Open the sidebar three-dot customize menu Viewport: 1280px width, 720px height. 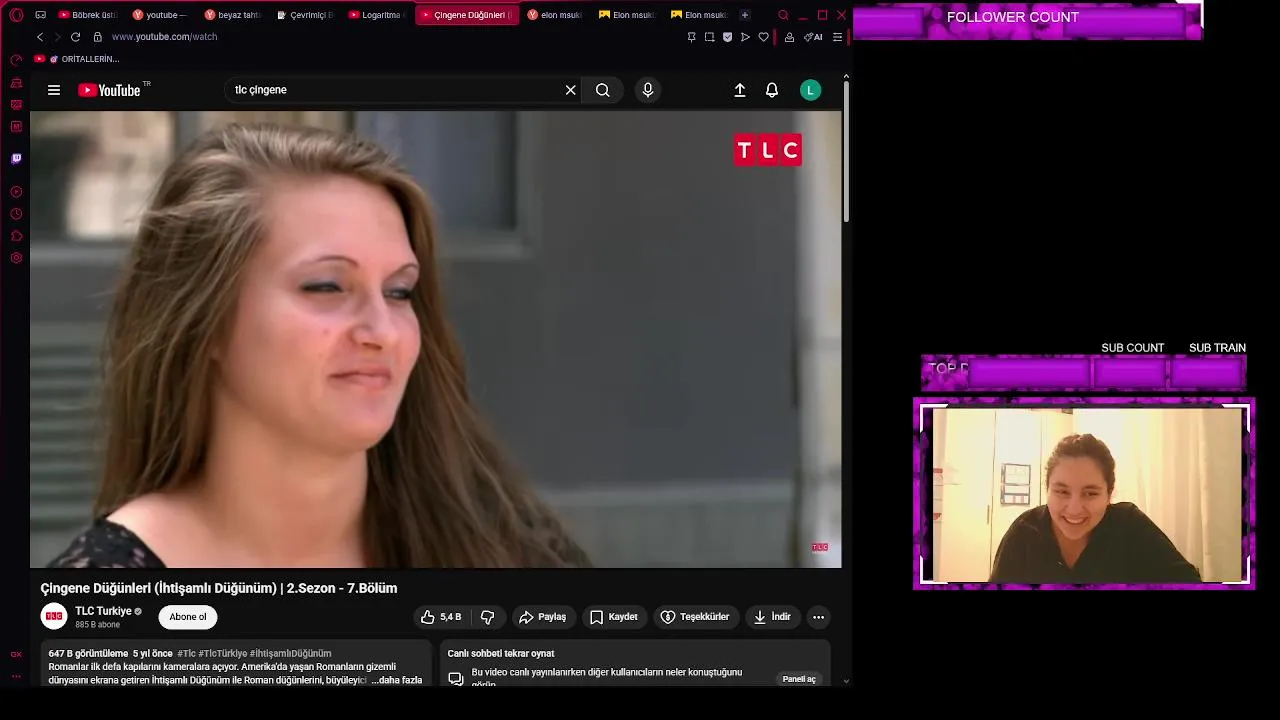(x=16, y=676)
